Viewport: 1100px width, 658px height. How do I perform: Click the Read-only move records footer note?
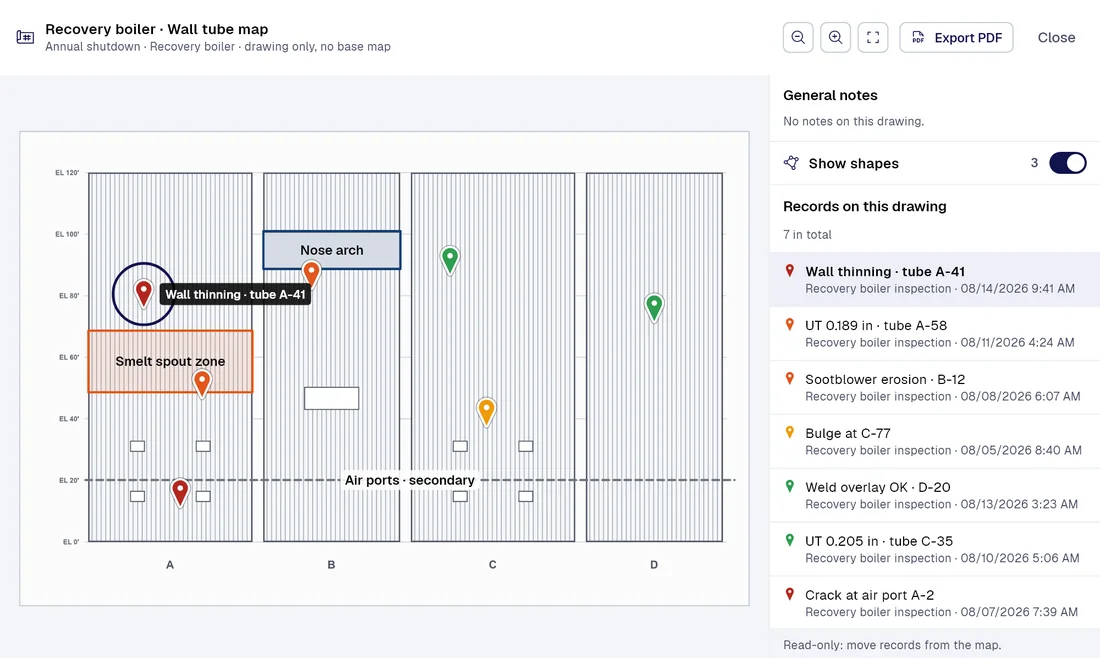pyautogui.click(x=892, y=645)
